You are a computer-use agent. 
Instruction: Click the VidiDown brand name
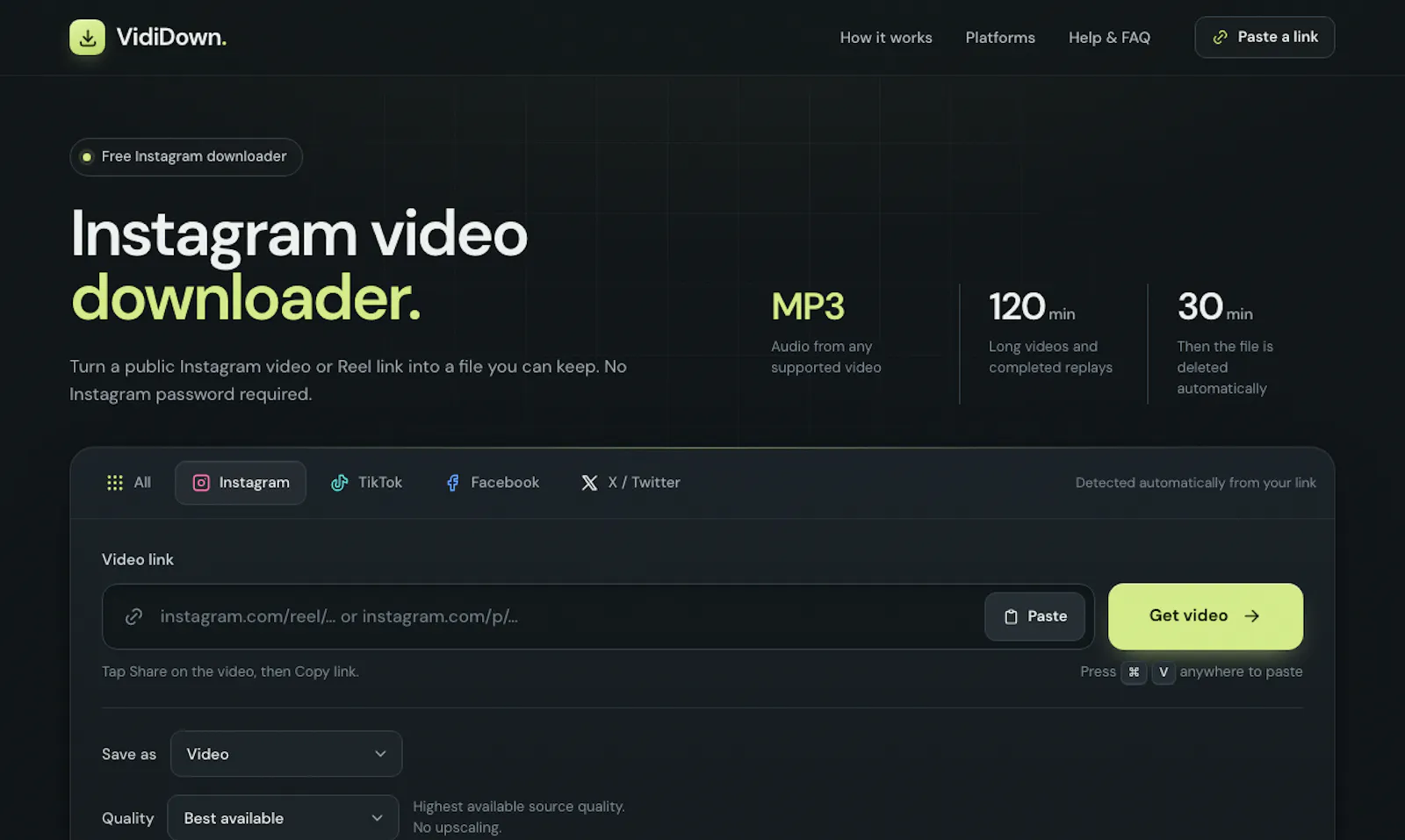[171, 37]
